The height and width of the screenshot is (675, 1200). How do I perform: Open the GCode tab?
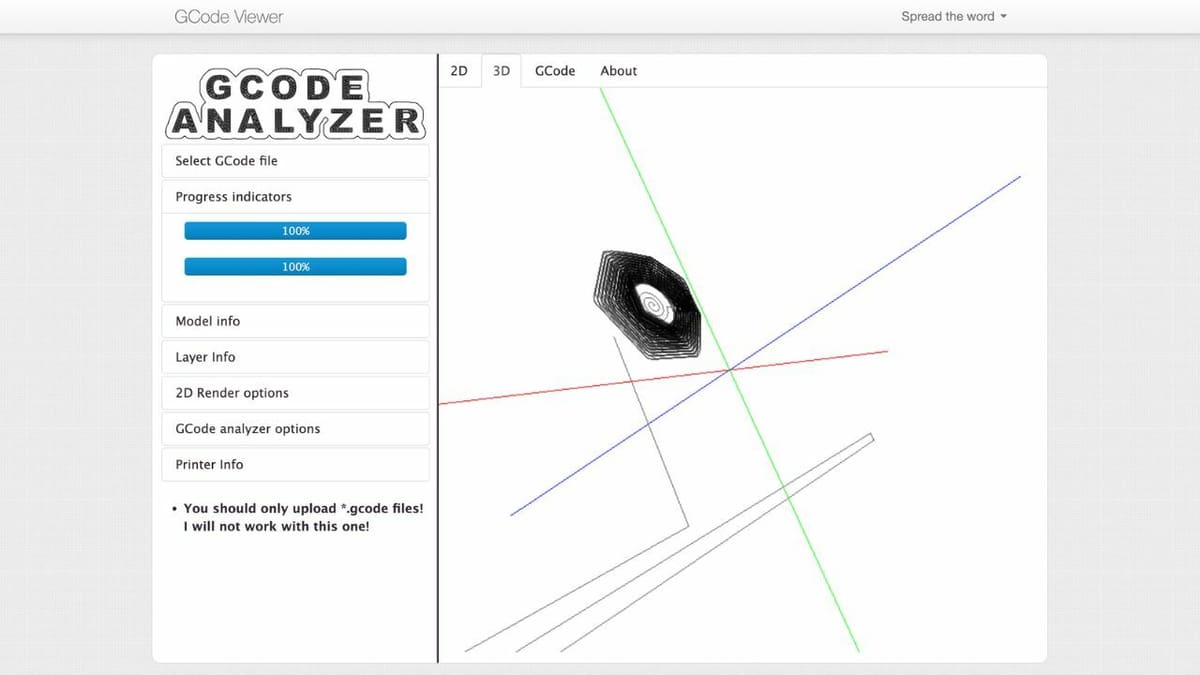(555, 71)
